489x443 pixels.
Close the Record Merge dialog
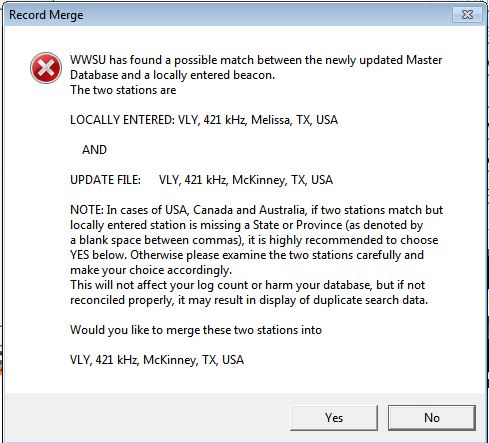coord(467,14)
